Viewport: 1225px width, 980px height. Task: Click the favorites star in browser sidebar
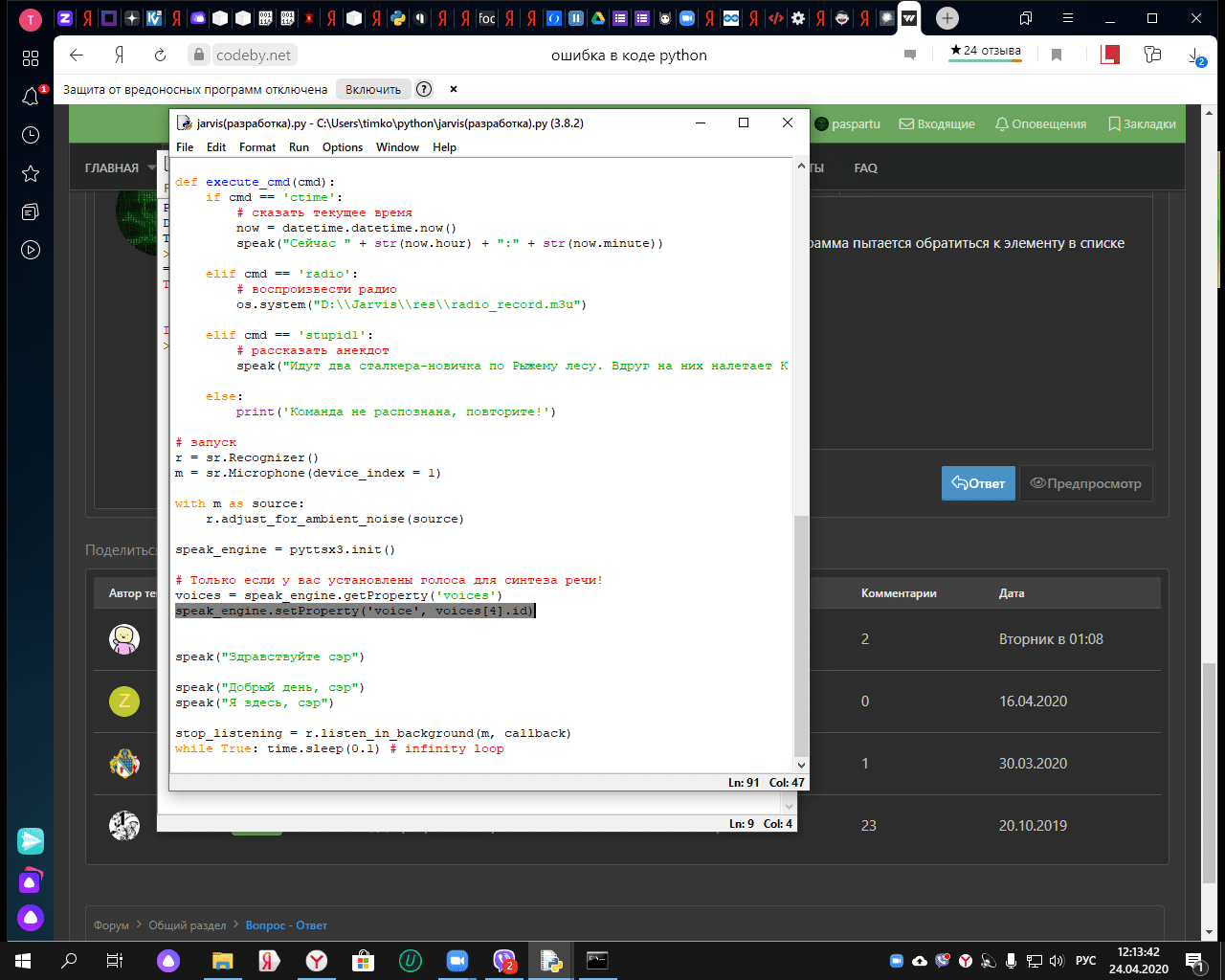point(31,173)
